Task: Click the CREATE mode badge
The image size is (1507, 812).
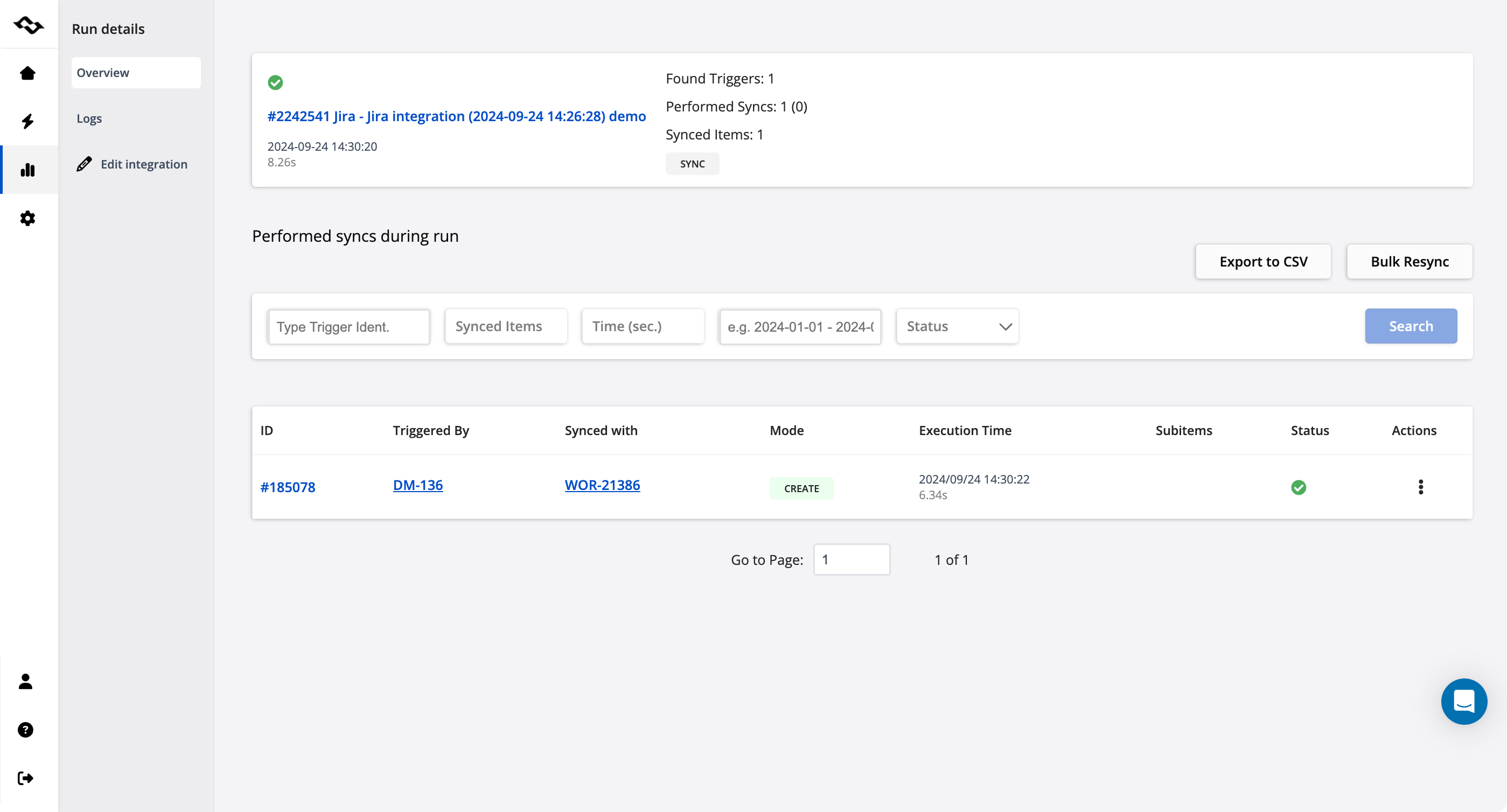Action: coord(801,488)
